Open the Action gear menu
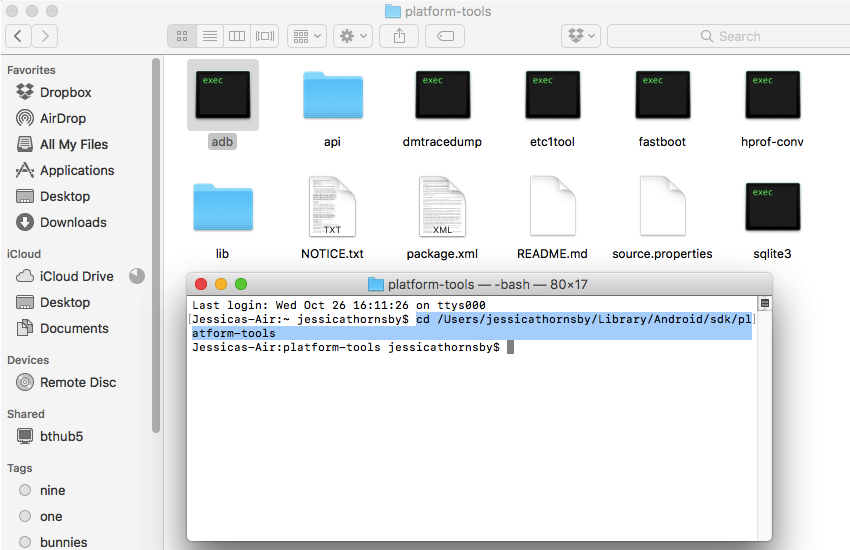This screenshot has width=850, height=550. pos(353,36)
